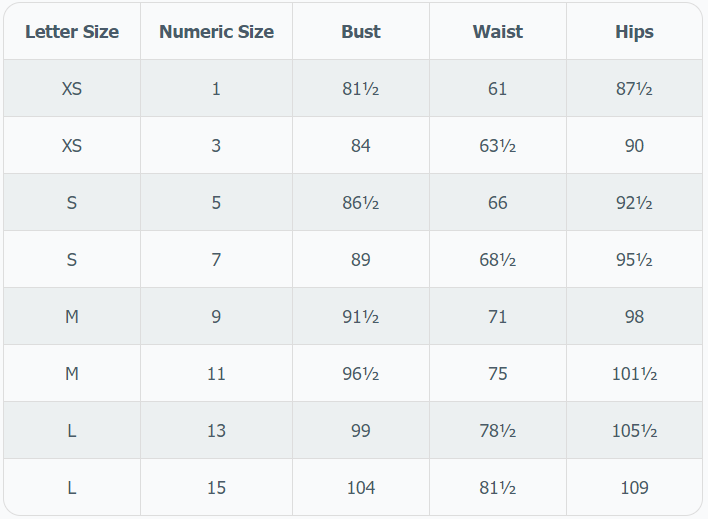The image size is (708, 519).
Task: Select the waist value 61 cell
Action: click(x=498, y=88)
